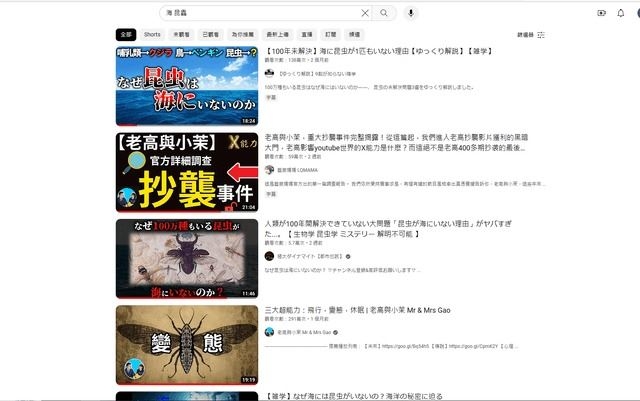Expand the 篩選器 filters panel

(530, 34)
